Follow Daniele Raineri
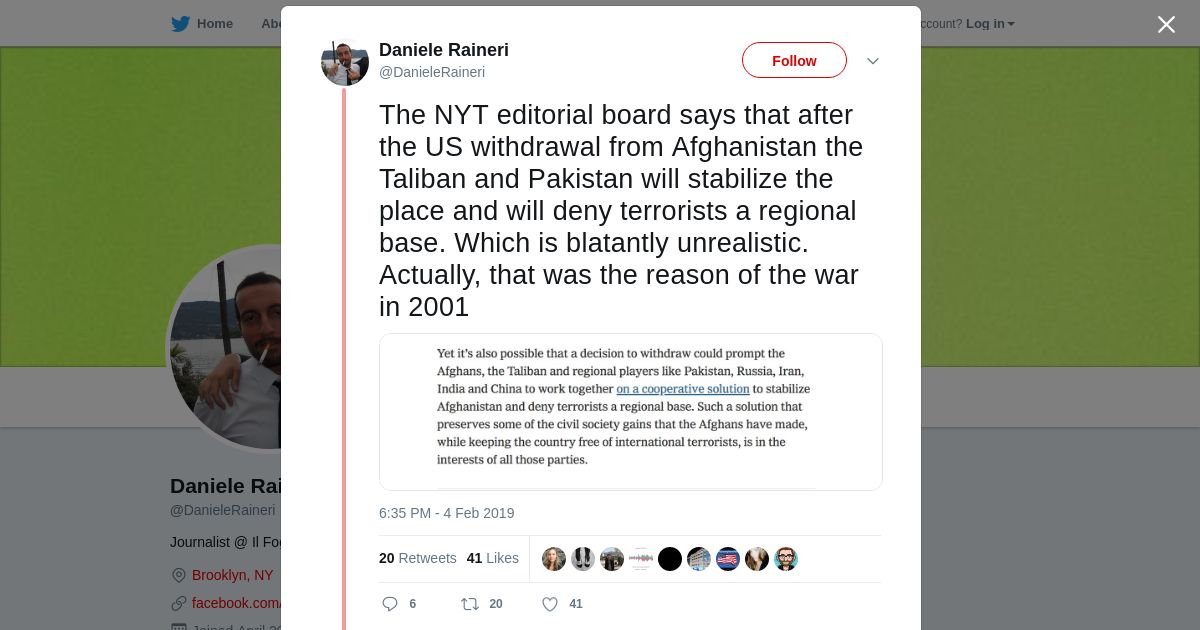1200x630 pixels. tap(794, 60)
